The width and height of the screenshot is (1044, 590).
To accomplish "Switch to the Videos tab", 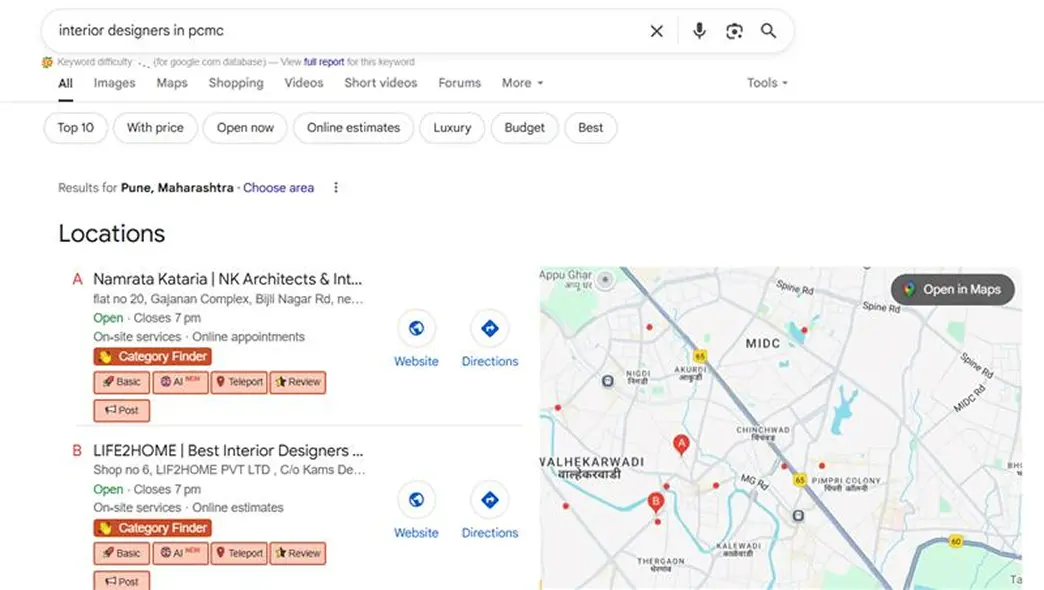I will click(x=304, y=83).
